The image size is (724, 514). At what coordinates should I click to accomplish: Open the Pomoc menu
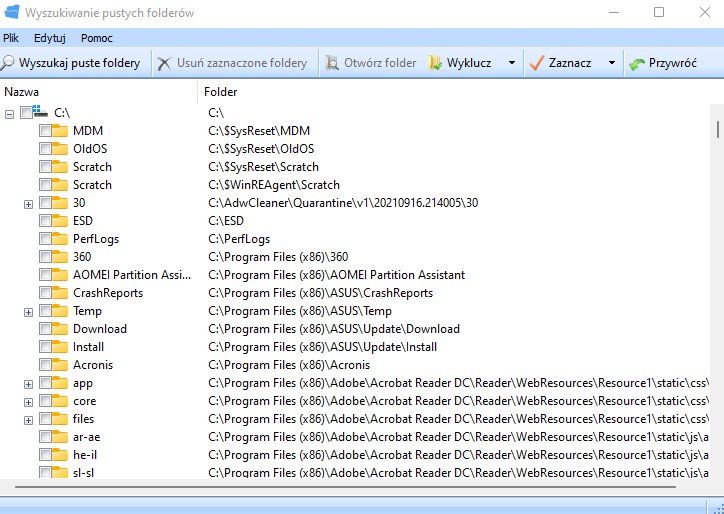tap(97, 38)
